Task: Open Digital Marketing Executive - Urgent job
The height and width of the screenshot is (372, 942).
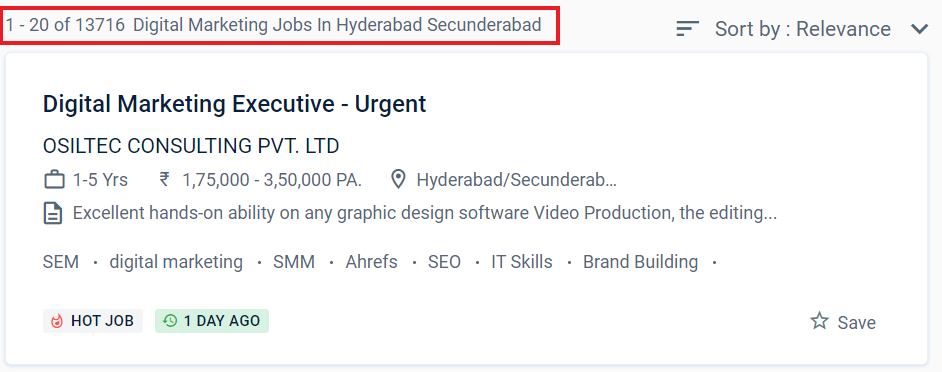Action: click(x=234, y=104)
